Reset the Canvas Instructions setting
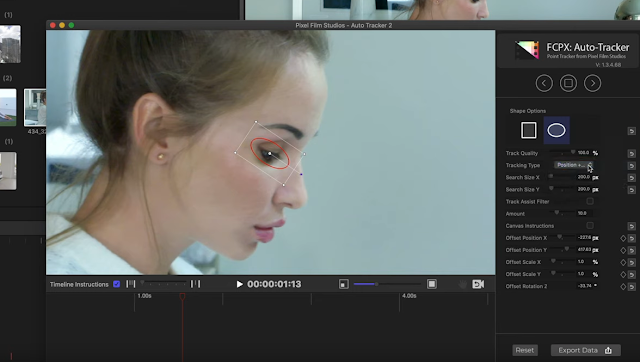This screenshot has width=640, height=362. pos(631,226)
